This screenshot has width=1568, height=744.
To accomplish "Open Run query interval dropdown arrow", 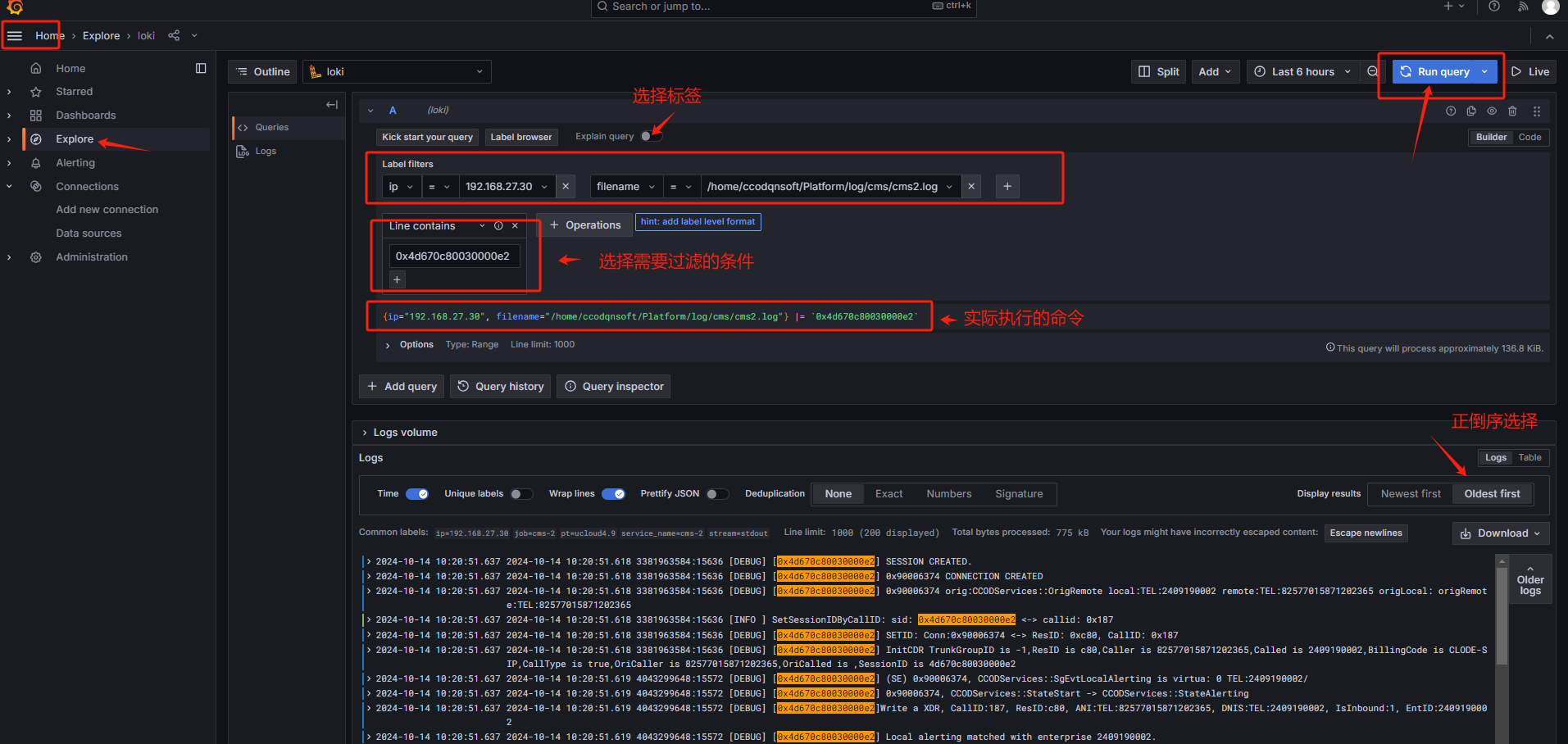I will tap(1485, 71).
